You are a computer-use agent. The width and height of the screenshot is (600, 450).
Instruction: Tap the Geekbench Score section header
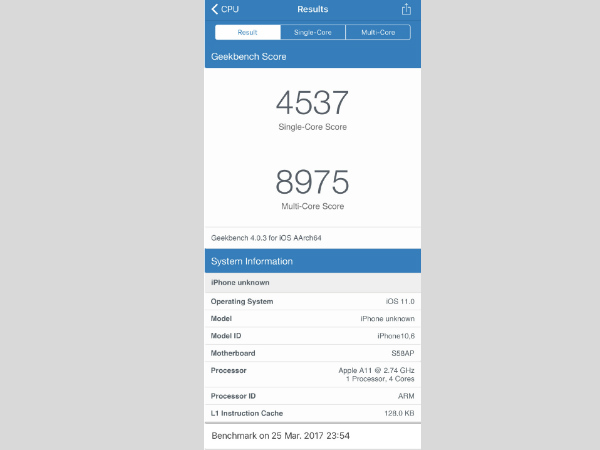[x=313, y=57]
